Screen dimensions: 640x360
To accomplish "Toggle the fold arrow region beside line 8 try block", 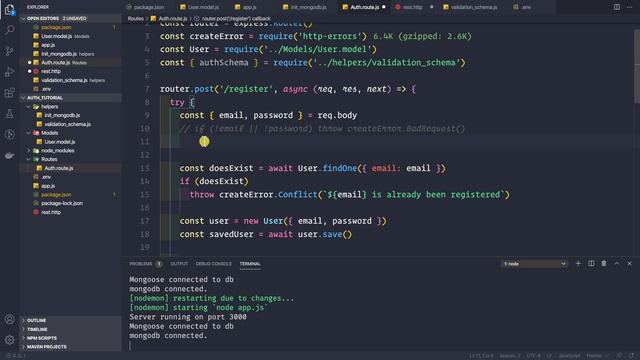I will pyautogui.click(x=156, y=102).
